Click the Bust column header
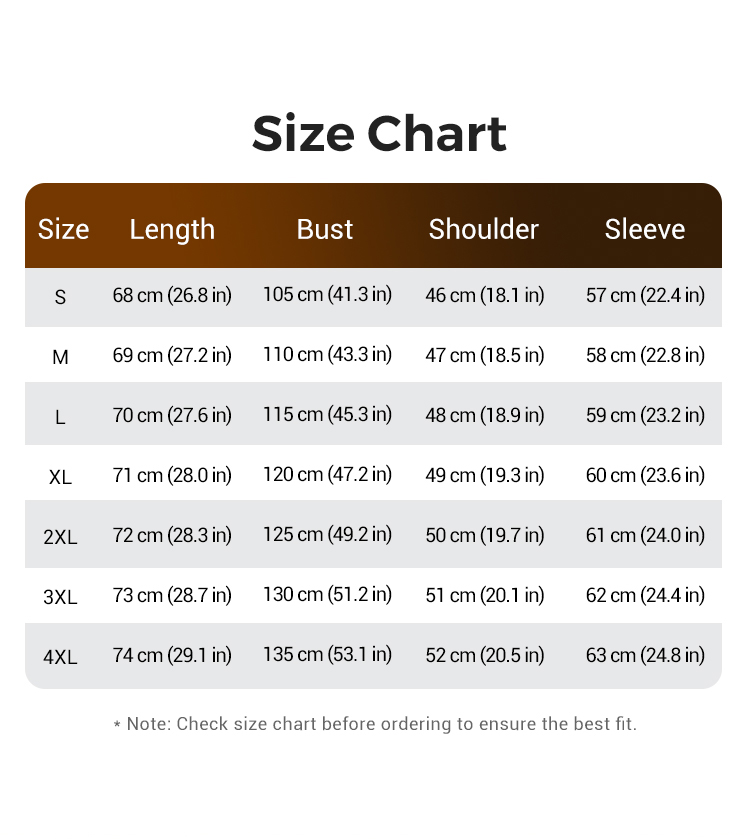This screenshot has height=839, width=750. (325, 229)
